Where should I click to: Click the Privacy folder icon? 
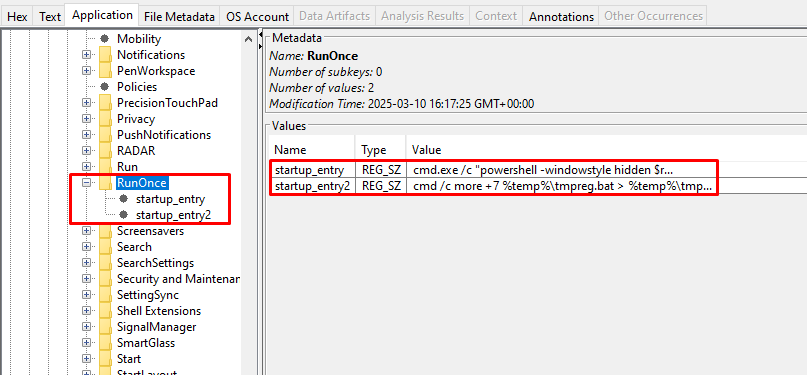pos(105,119)
